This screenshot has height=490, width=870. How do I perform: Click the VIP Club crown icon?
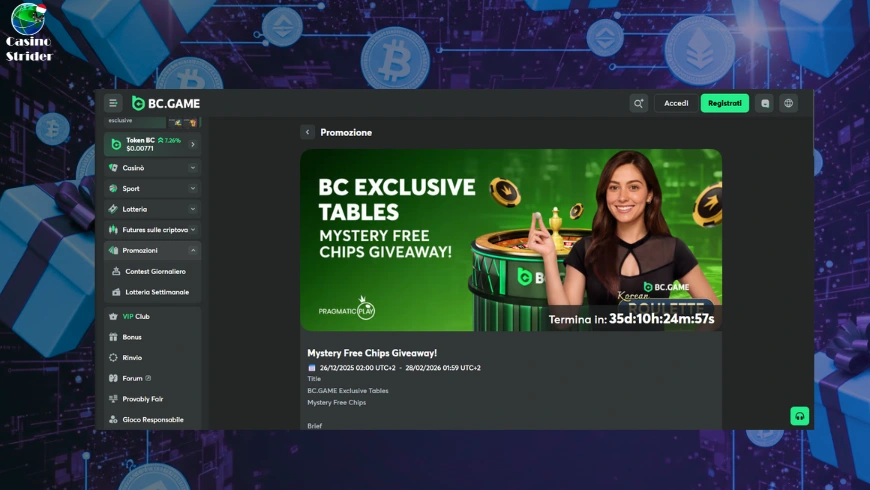[113, 316]
